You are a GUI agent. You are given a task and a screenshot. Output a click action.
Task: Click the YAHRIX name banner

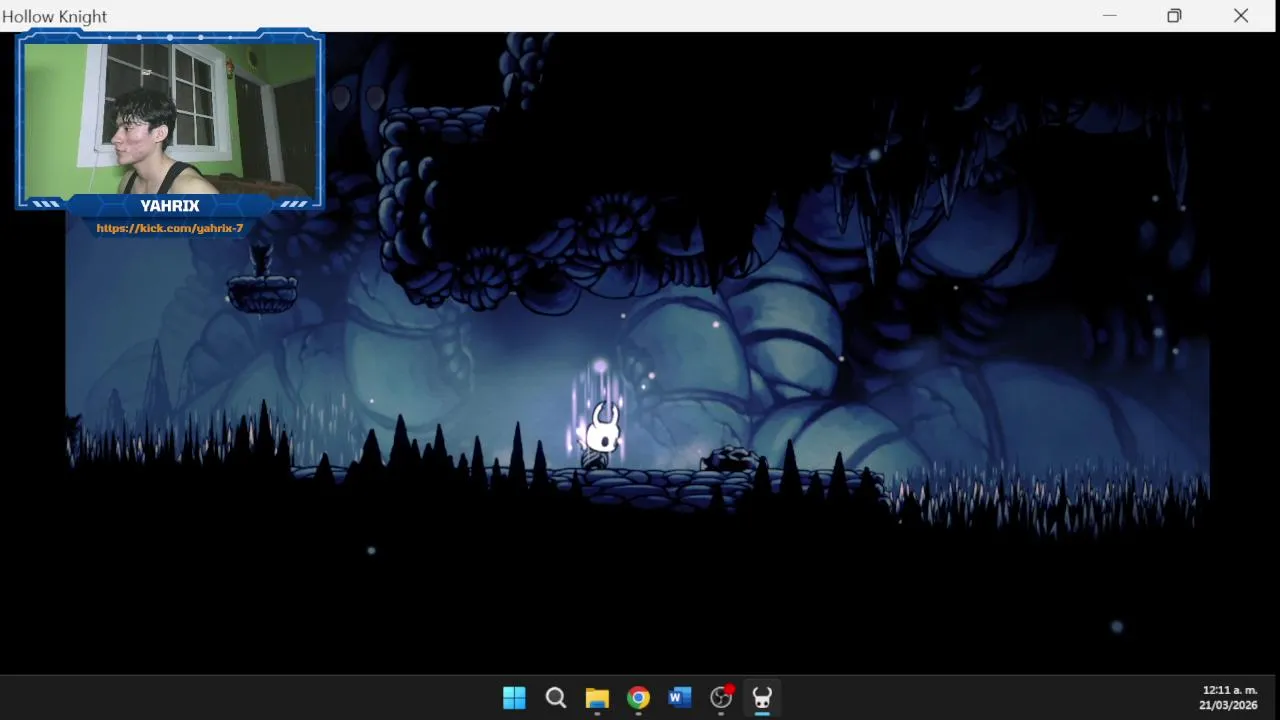170,206
